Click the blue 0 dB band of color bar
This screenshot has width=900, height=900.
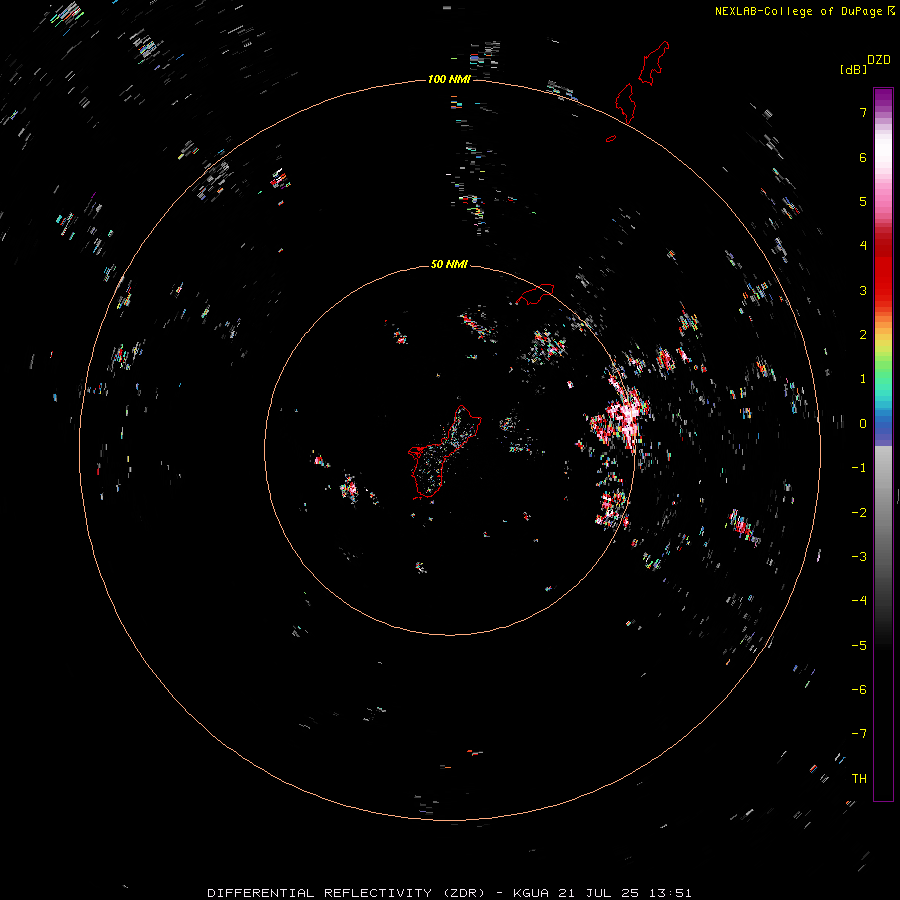pyautogui.click(x=883, y=425)
